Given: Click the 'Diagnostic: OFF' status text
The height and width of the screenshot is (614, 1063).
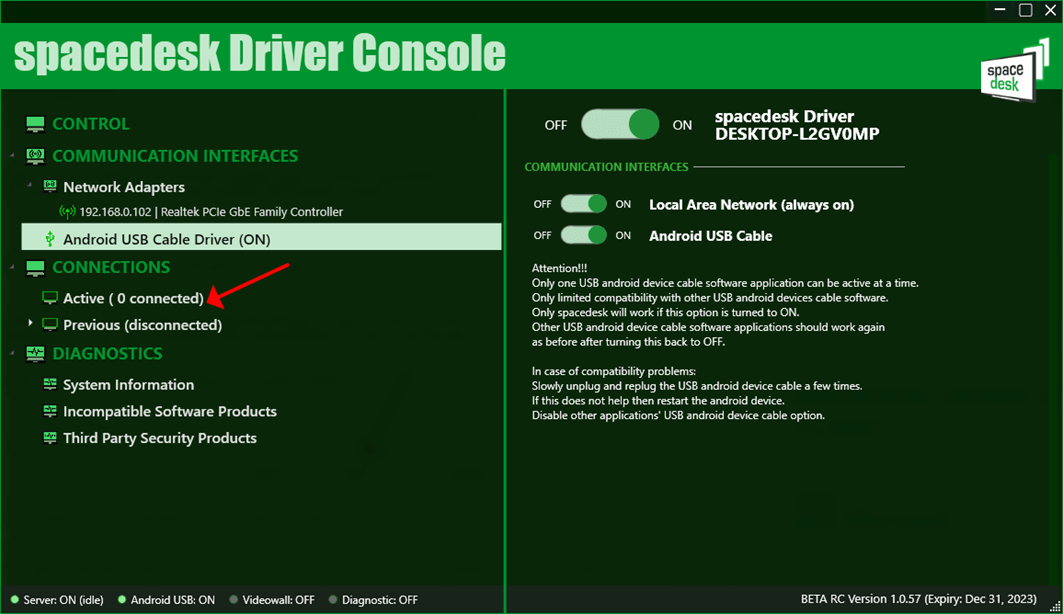Looking at the screenshot, I should tap(380, 600).
